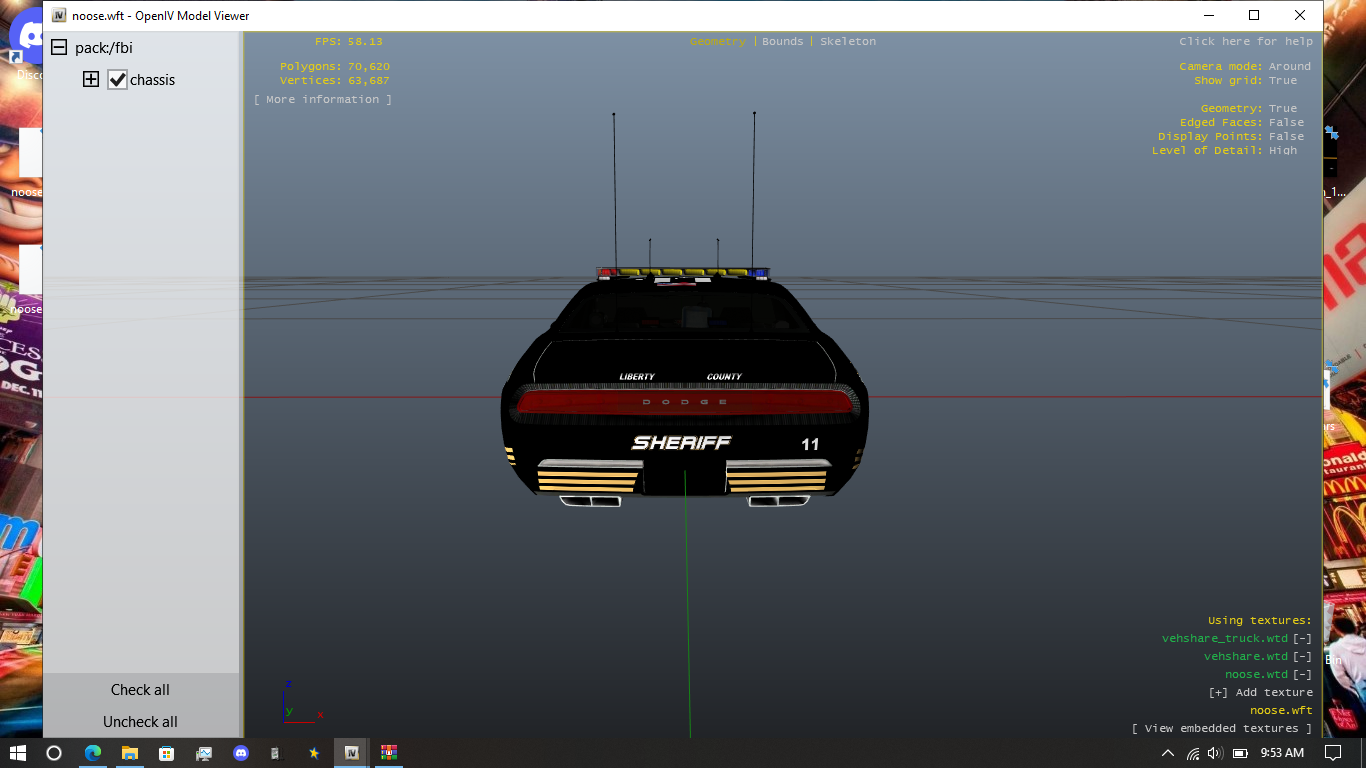Click the volume speaker tray icon

(x=1215, y=753)
